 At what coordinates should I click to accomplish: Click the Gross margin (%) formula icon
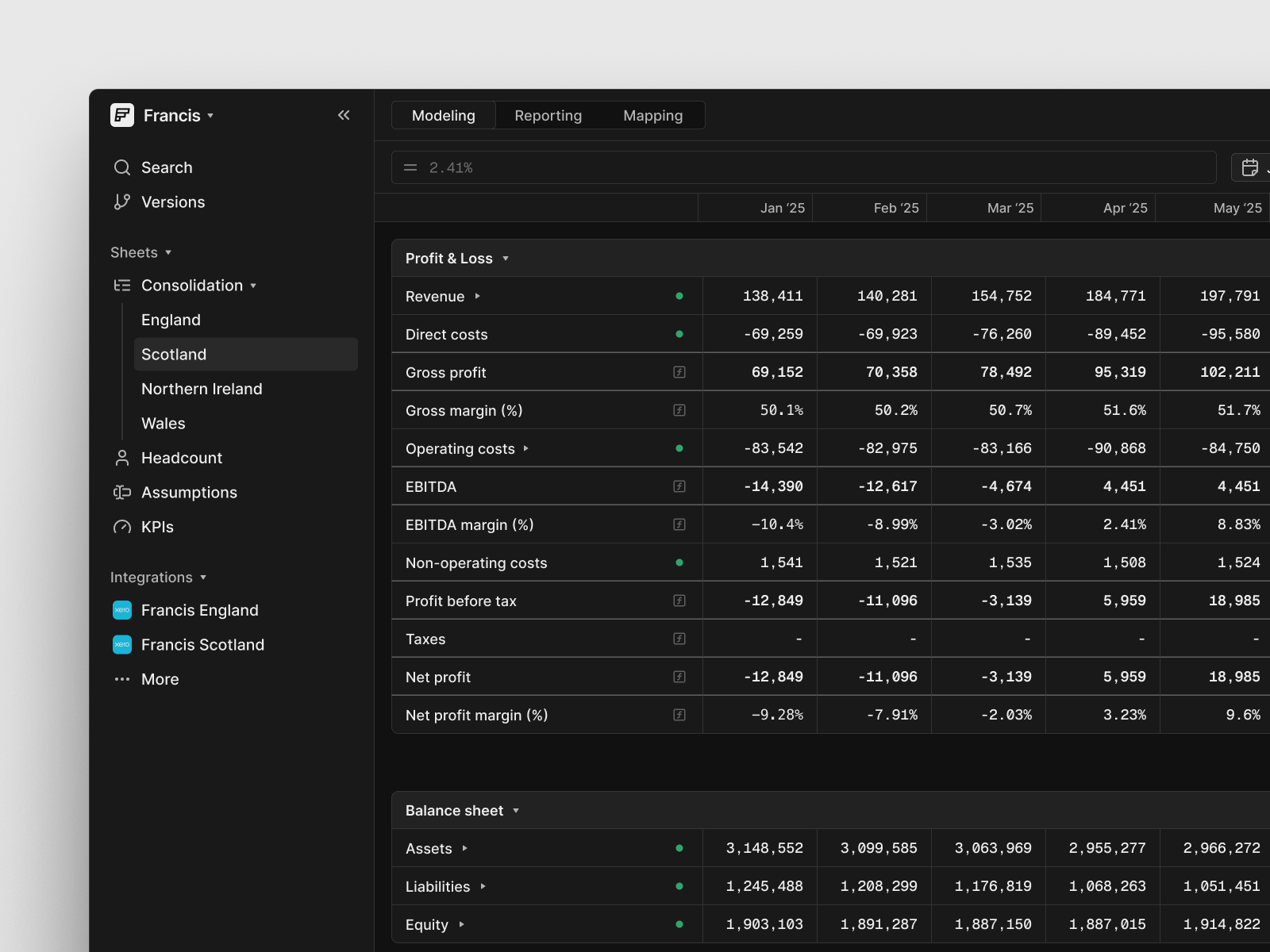point(679,410)
